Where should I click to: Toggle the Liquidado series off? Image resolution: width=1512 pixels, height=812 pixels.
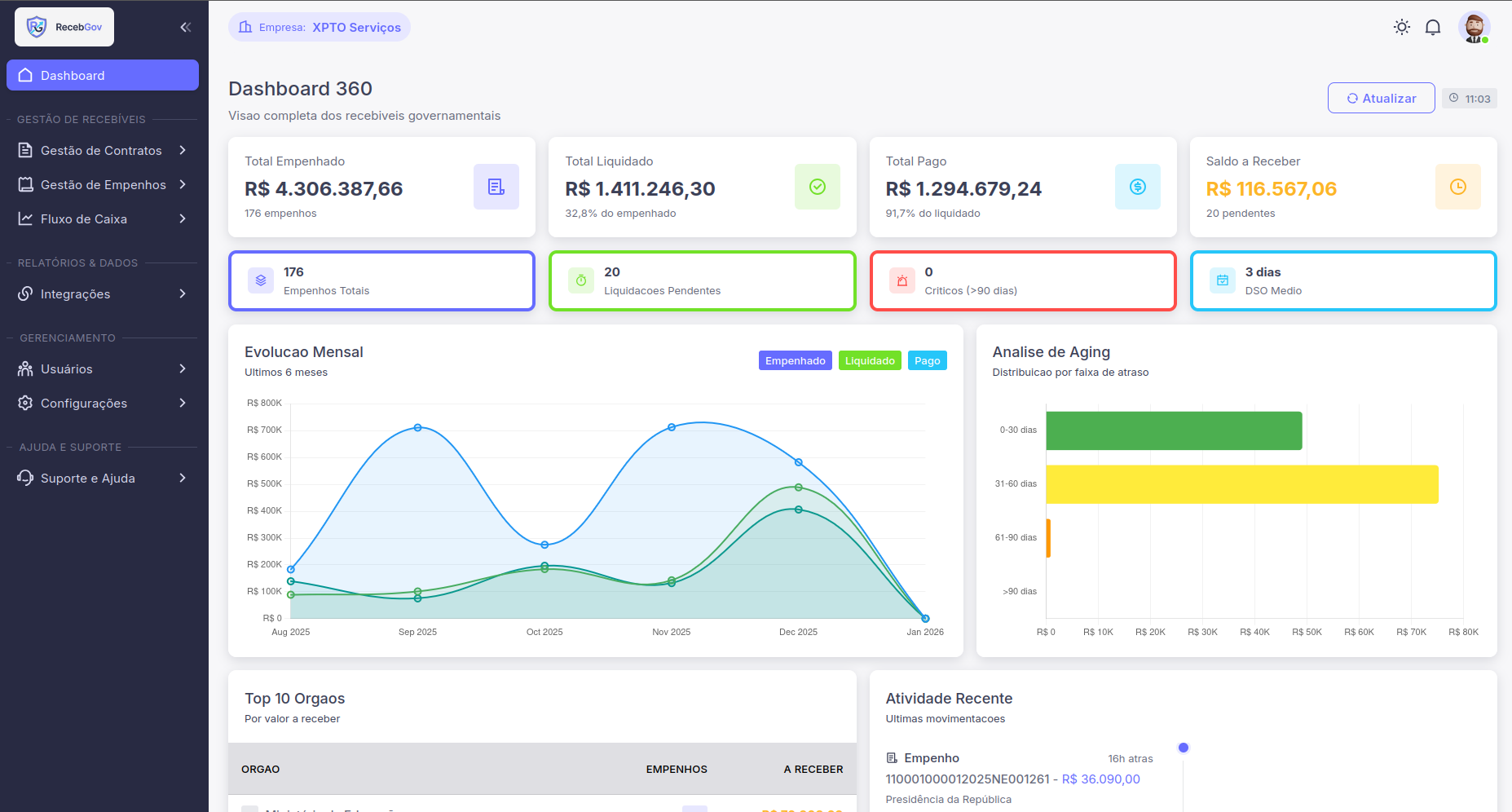point(870,360)
